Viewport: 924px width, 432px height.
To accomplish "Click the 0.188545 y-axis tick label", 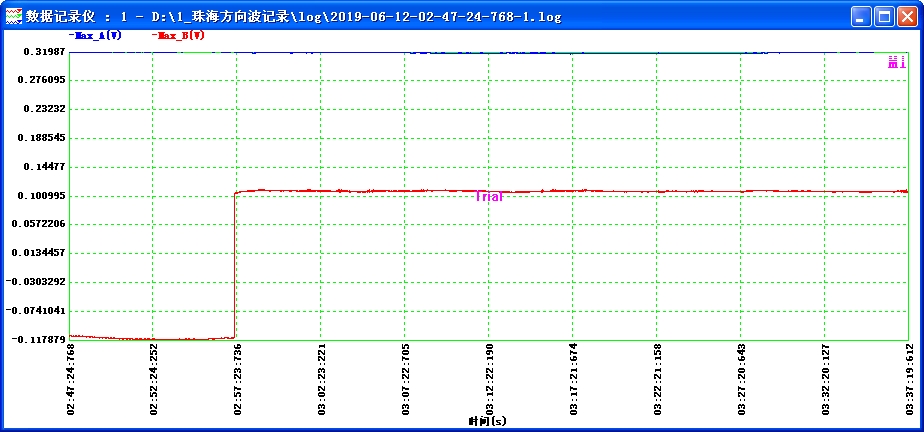I will tap(41, 138).
